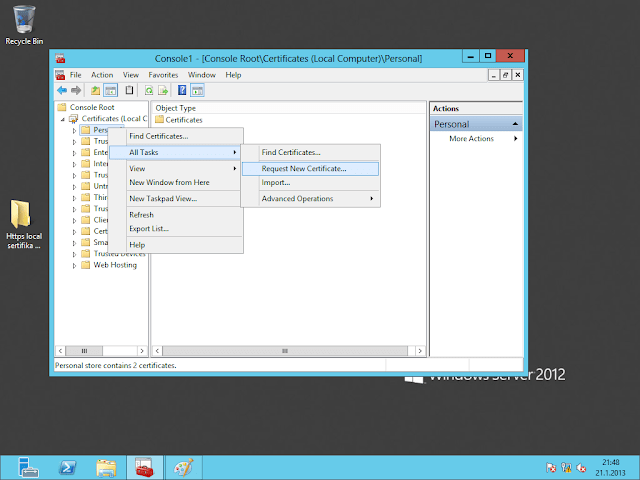Open Server Manager from the taskbar
640x480 pixels.
click(27, 466)
